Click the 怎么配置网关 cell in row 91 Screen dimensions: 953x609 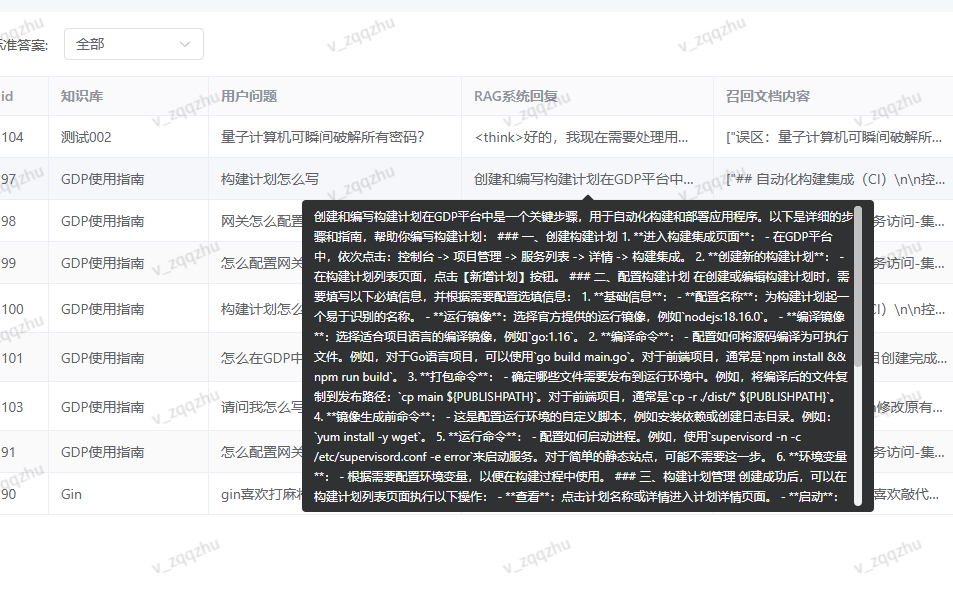250,452
